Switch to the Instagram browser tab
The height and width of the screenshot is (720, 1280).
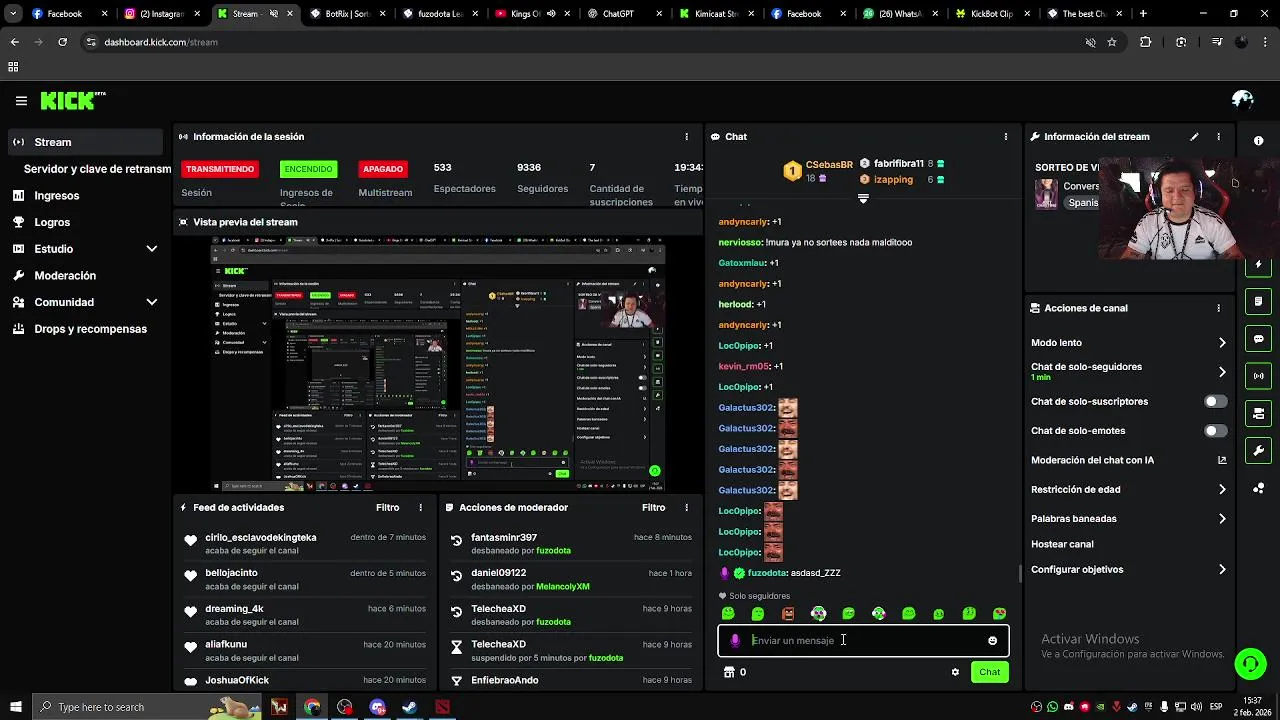[160, 14]
